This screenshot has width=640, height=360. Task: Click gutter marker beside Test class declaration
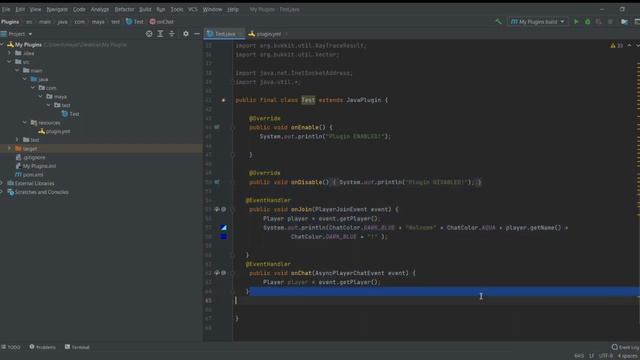point(223,100)
